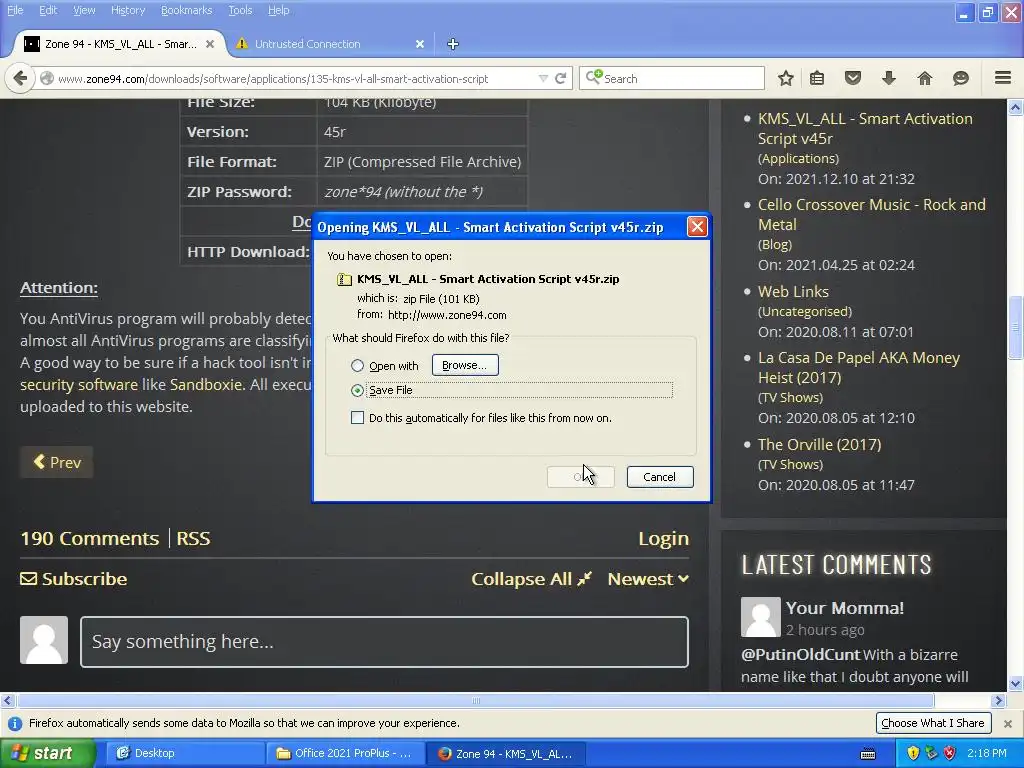Viewport: 1024px width, 768px height.
Task: Click the info icon in notification bar
Action: point(15,724)
